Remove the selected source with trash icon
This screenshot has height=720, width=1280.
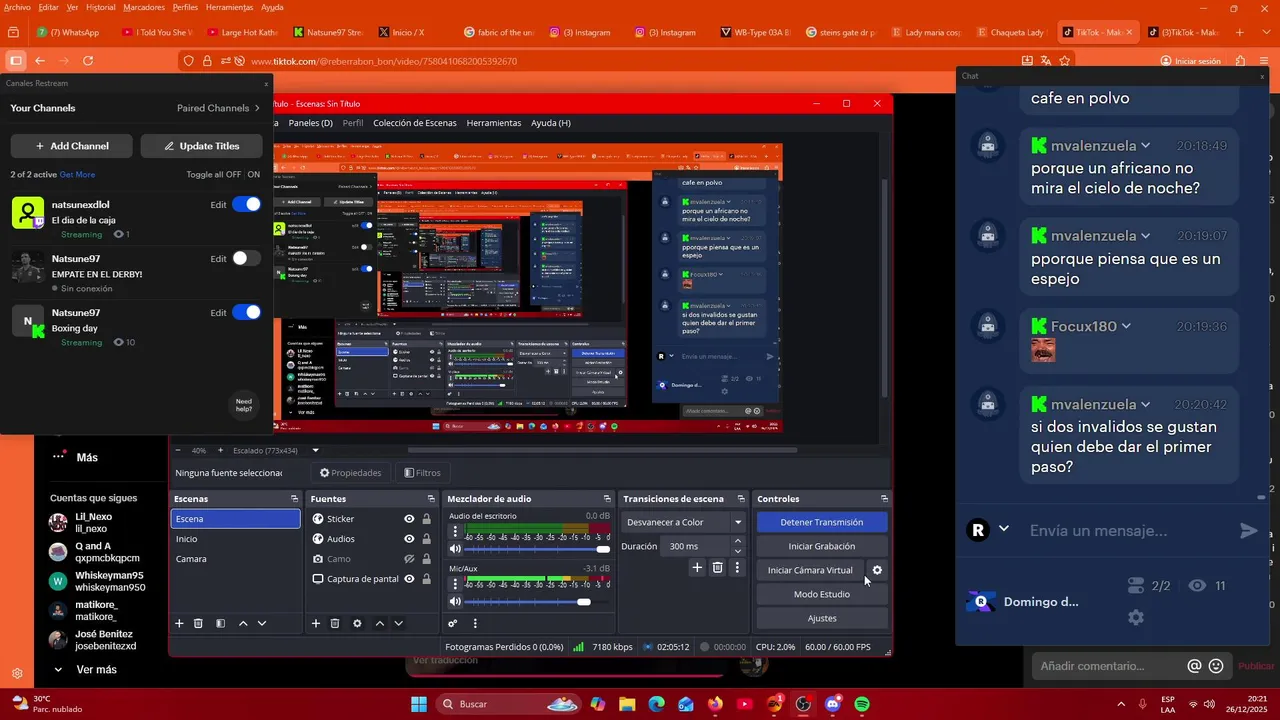(335, 623)
